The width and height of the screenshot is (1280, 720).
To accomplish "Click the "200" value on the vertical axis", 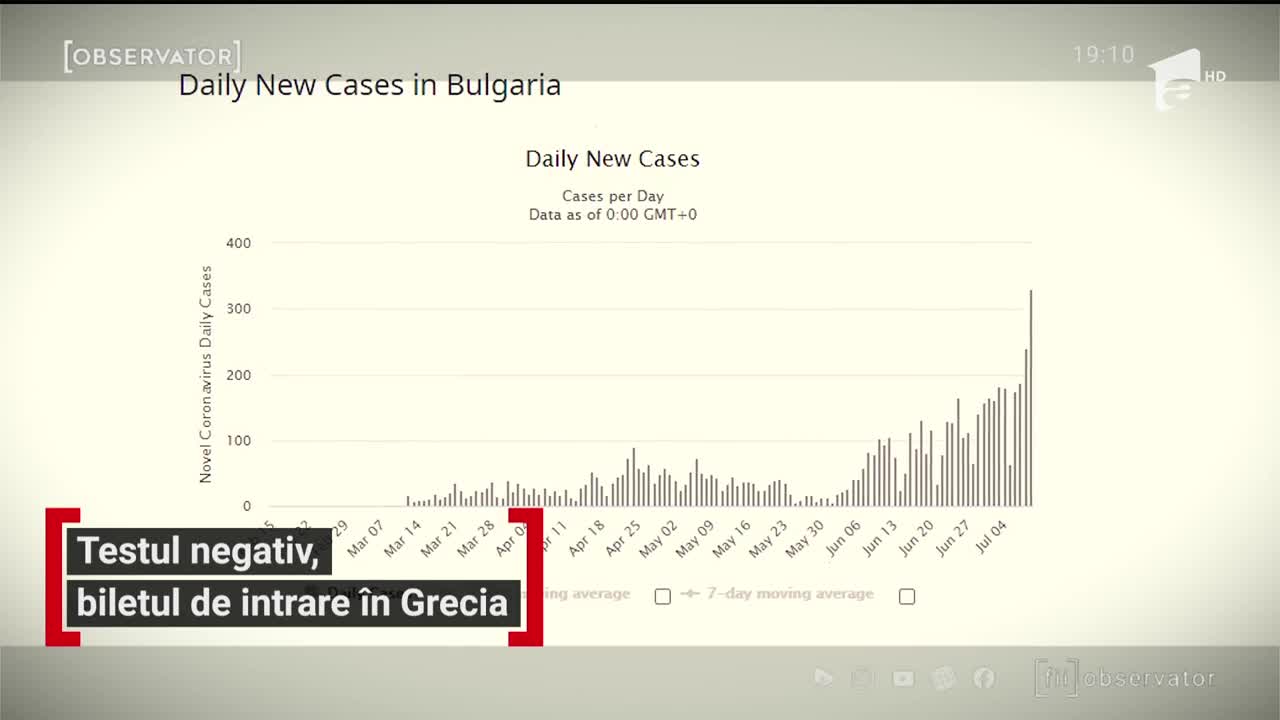I will 239,375.
